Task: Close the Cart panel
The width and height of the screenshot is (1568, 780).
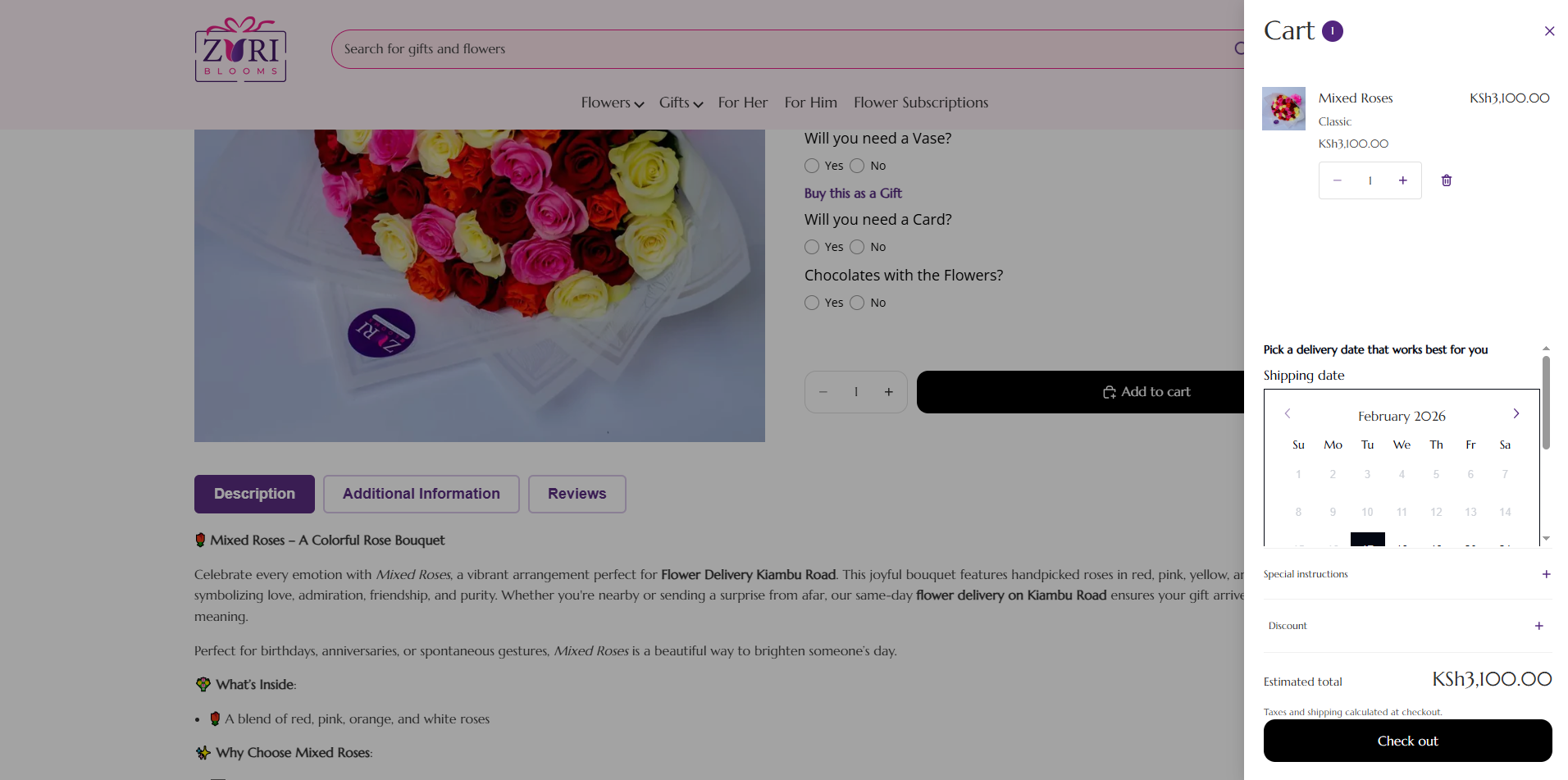Action: (1548, 31)
